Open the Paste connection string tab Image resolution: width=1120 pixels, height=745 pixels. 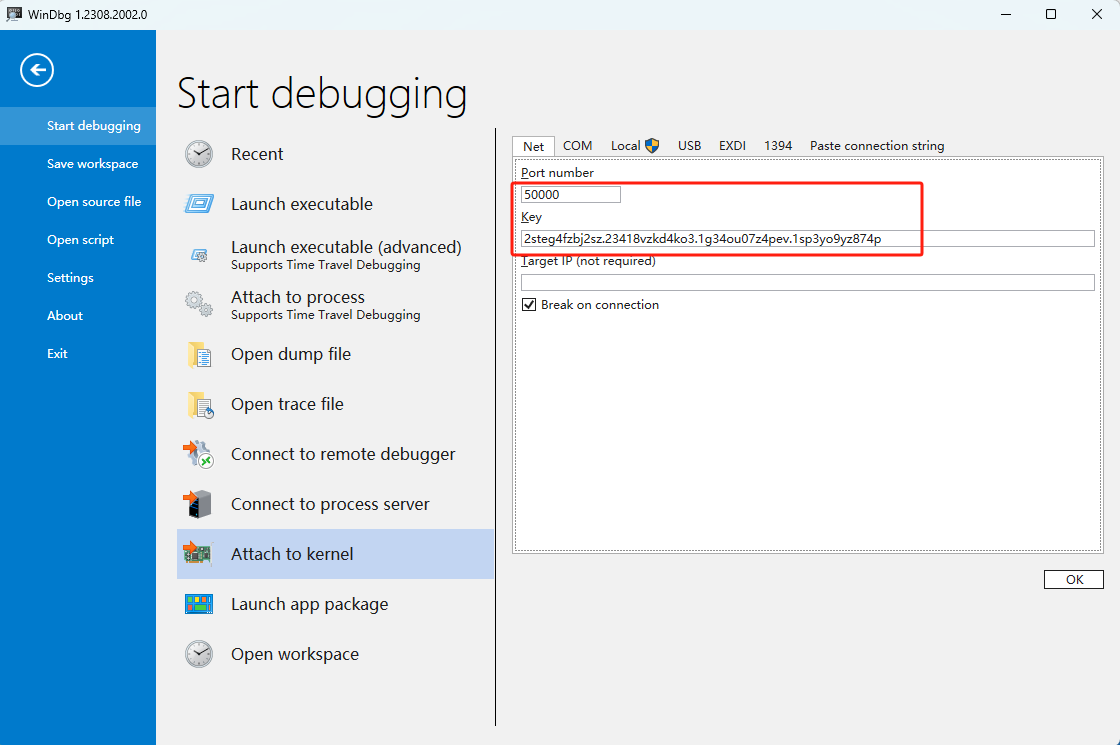pyautogui.click(x=876, y=146)
